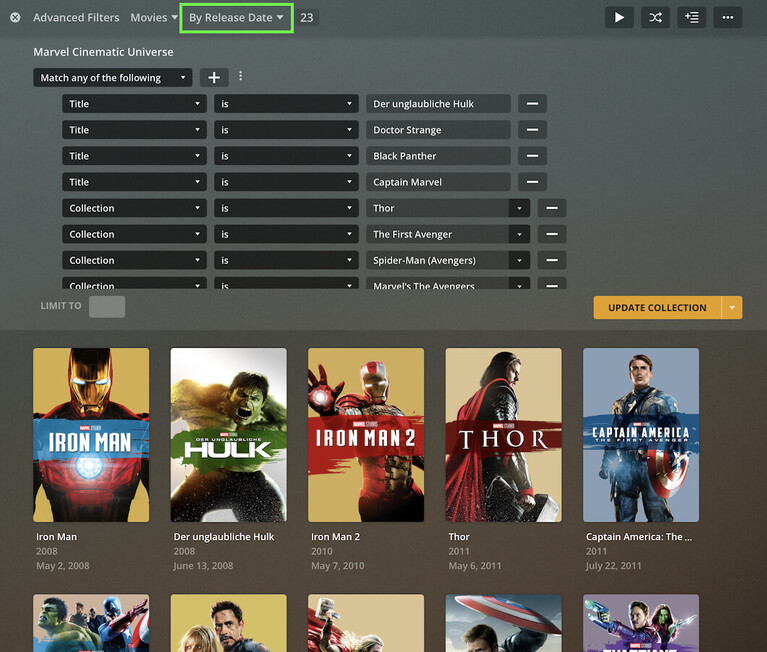Click the Update Collection button
The width and height of the screenshot is (767, 652).
[657, 308]
